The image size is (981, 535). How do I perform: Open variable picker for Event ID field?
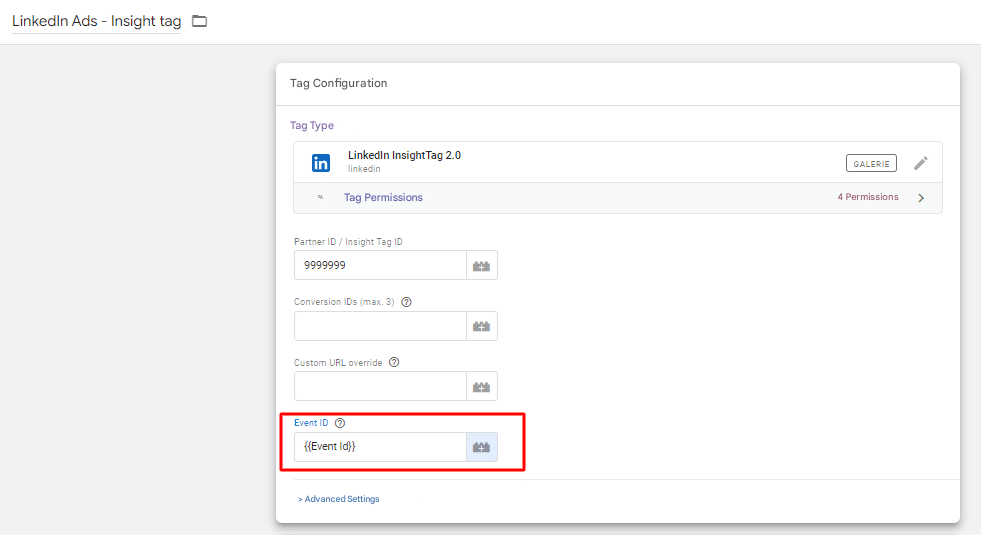coord(481,447)
